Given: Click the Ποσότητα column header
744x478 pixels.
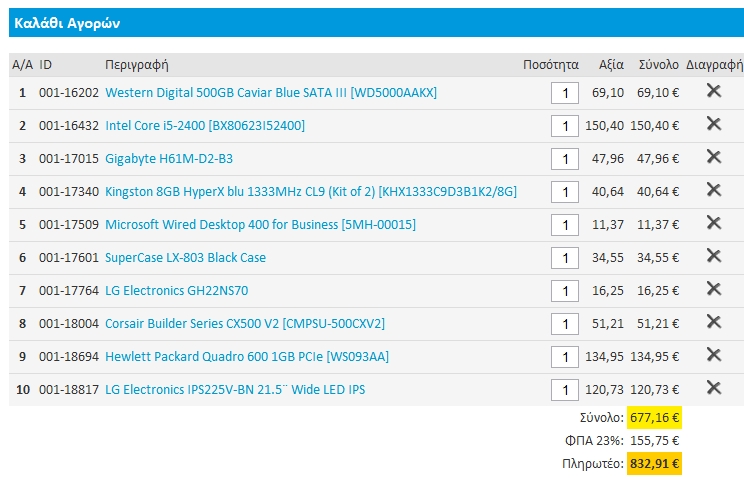Looking at the screenshot, I should tap(551, 65).
